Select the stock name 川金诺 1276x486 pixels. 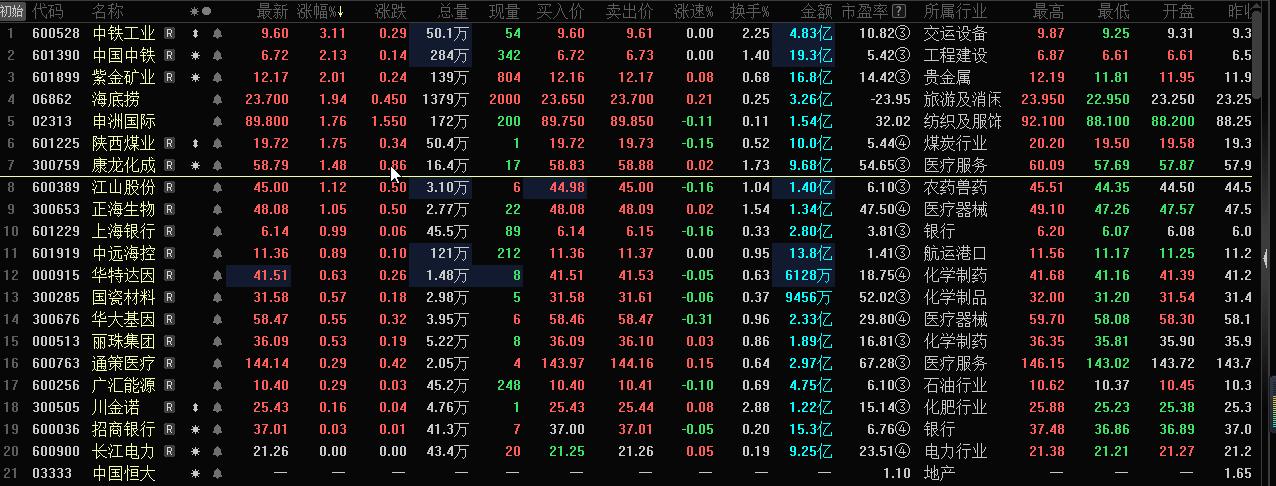[x=116, y=408]
